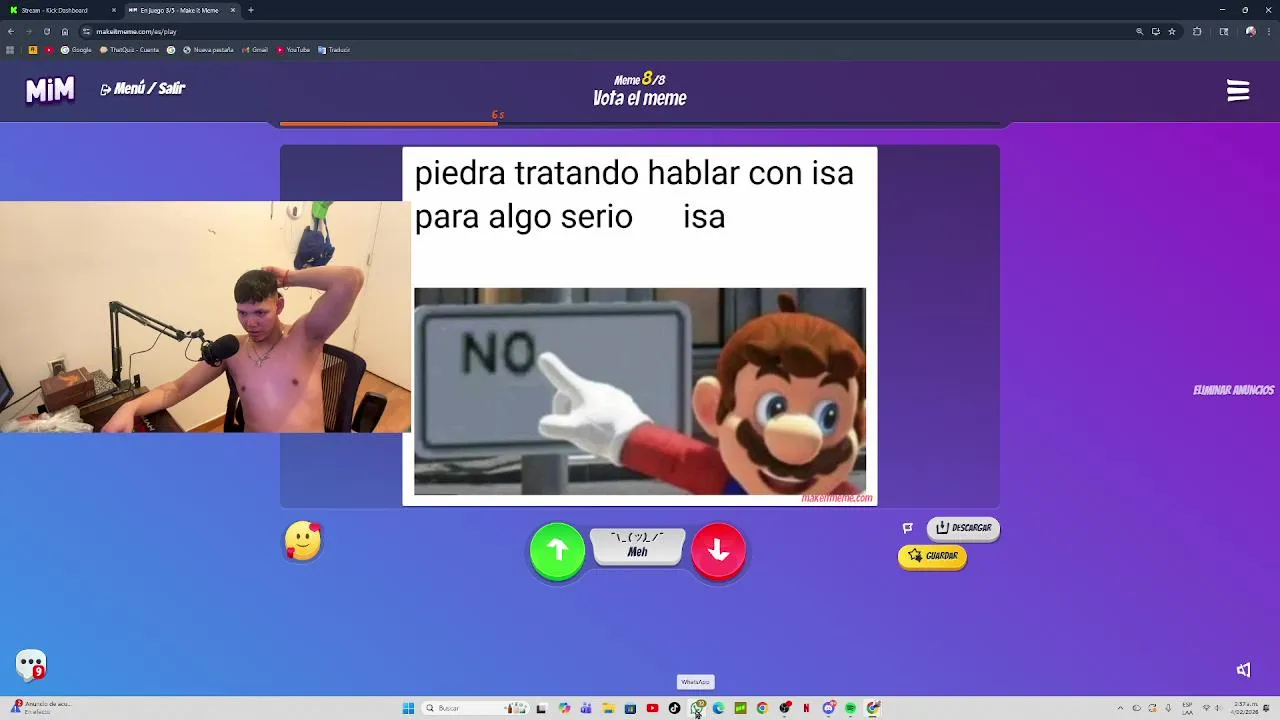Vote Meh with the shrug button
The height and width of the screenshot is (720, 1280).
[x=637, y=546]
